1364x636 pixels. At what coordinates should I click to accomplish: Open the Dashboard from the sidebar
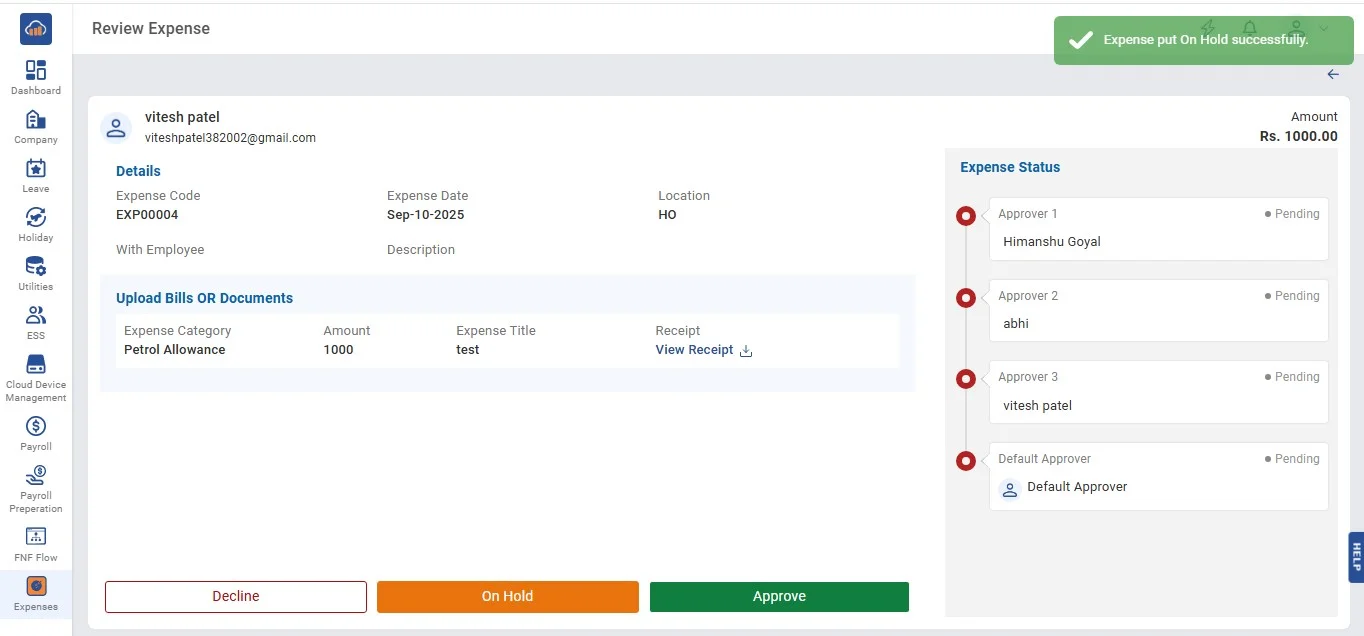point(36,76)
